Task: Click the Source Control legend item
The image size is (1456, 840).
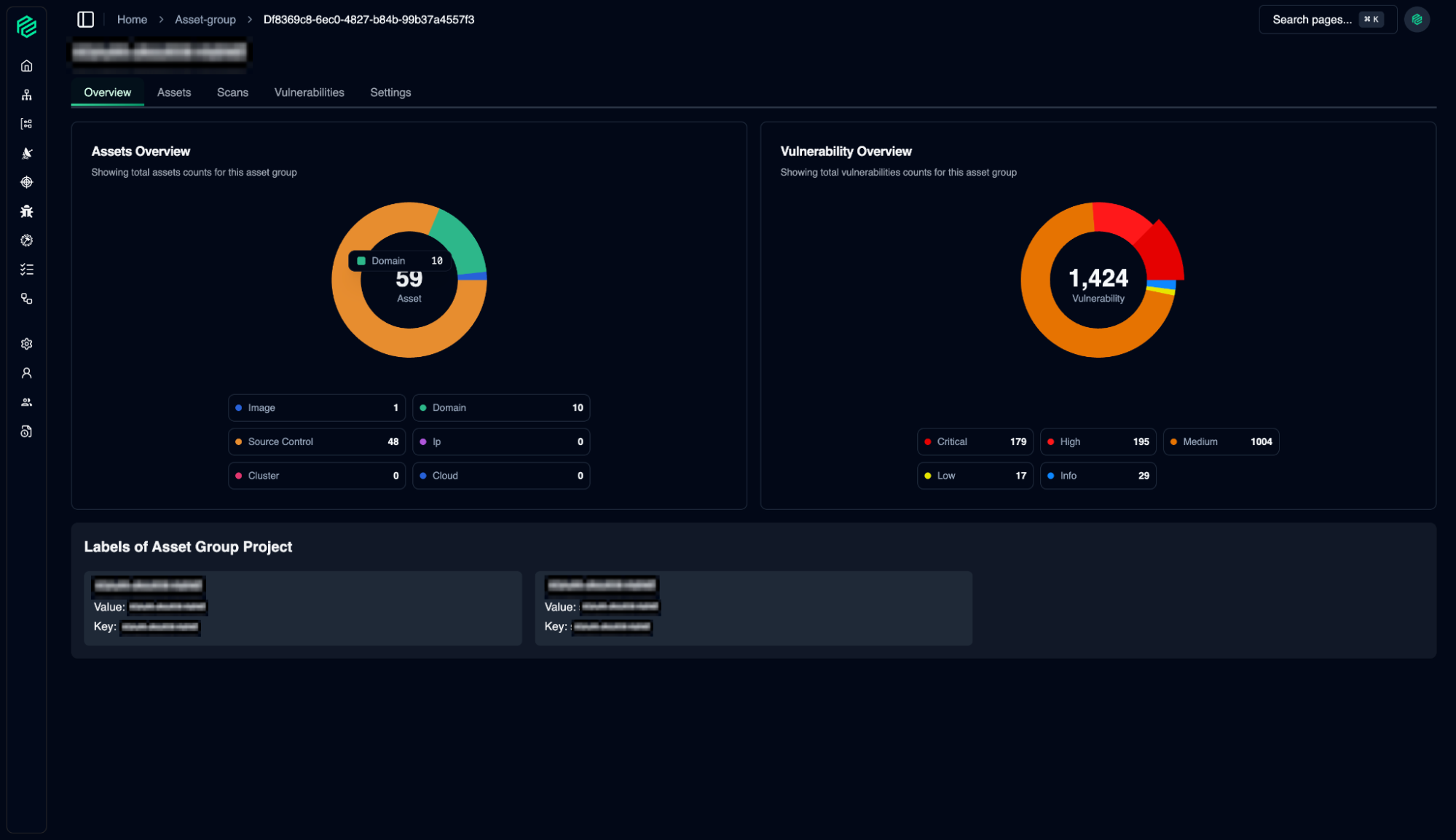Action: 316,441
